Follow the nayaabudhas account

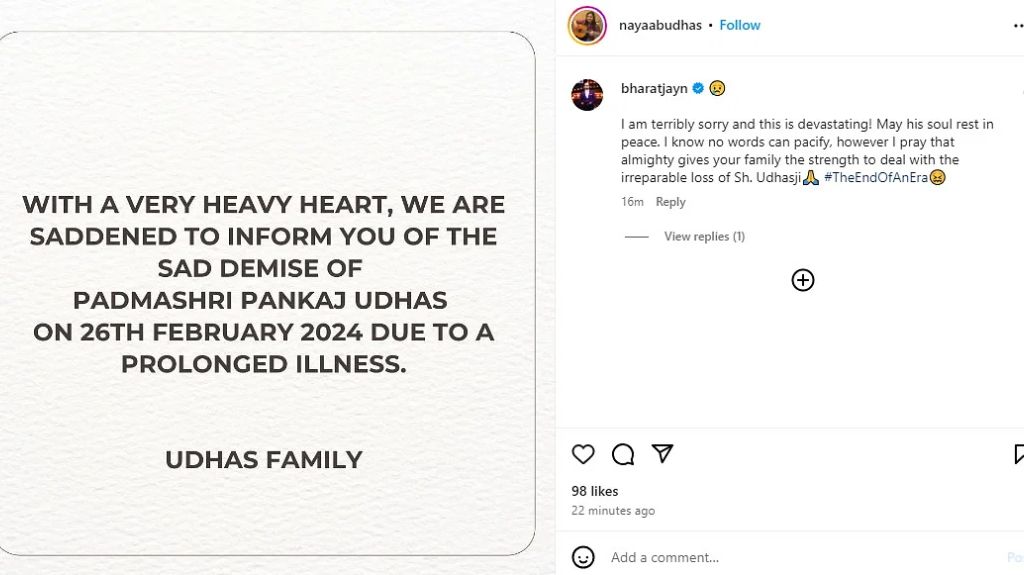[x=740, y=25]
